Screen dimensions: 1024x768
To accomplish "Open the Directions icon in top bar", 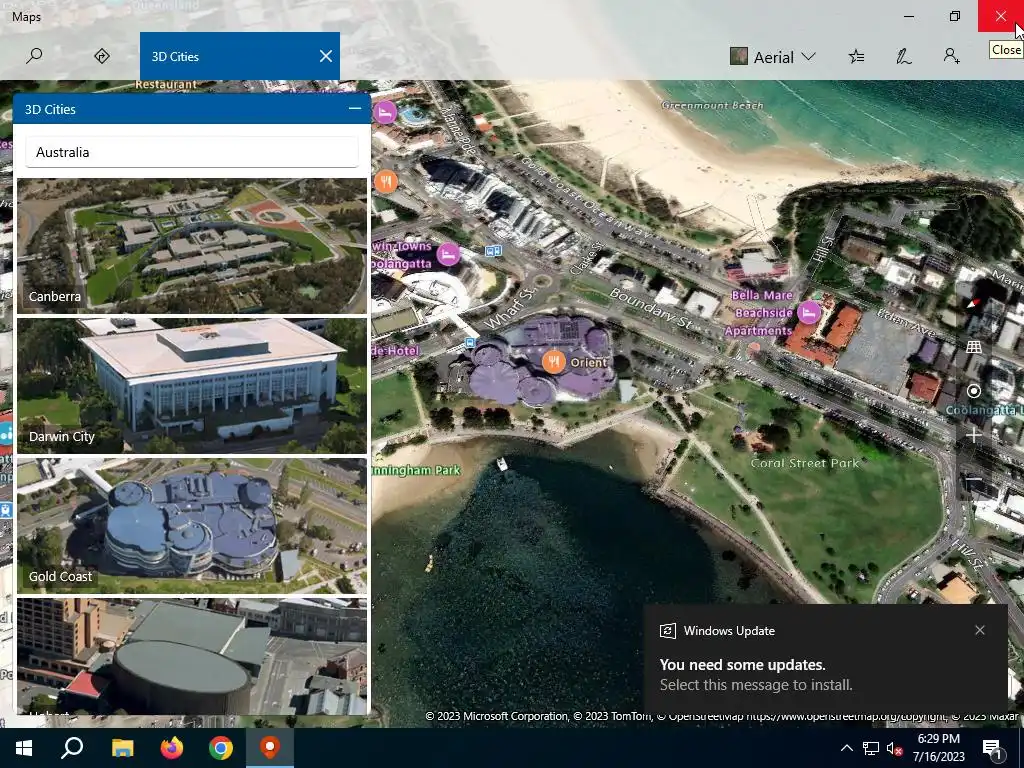I will 102,56.
